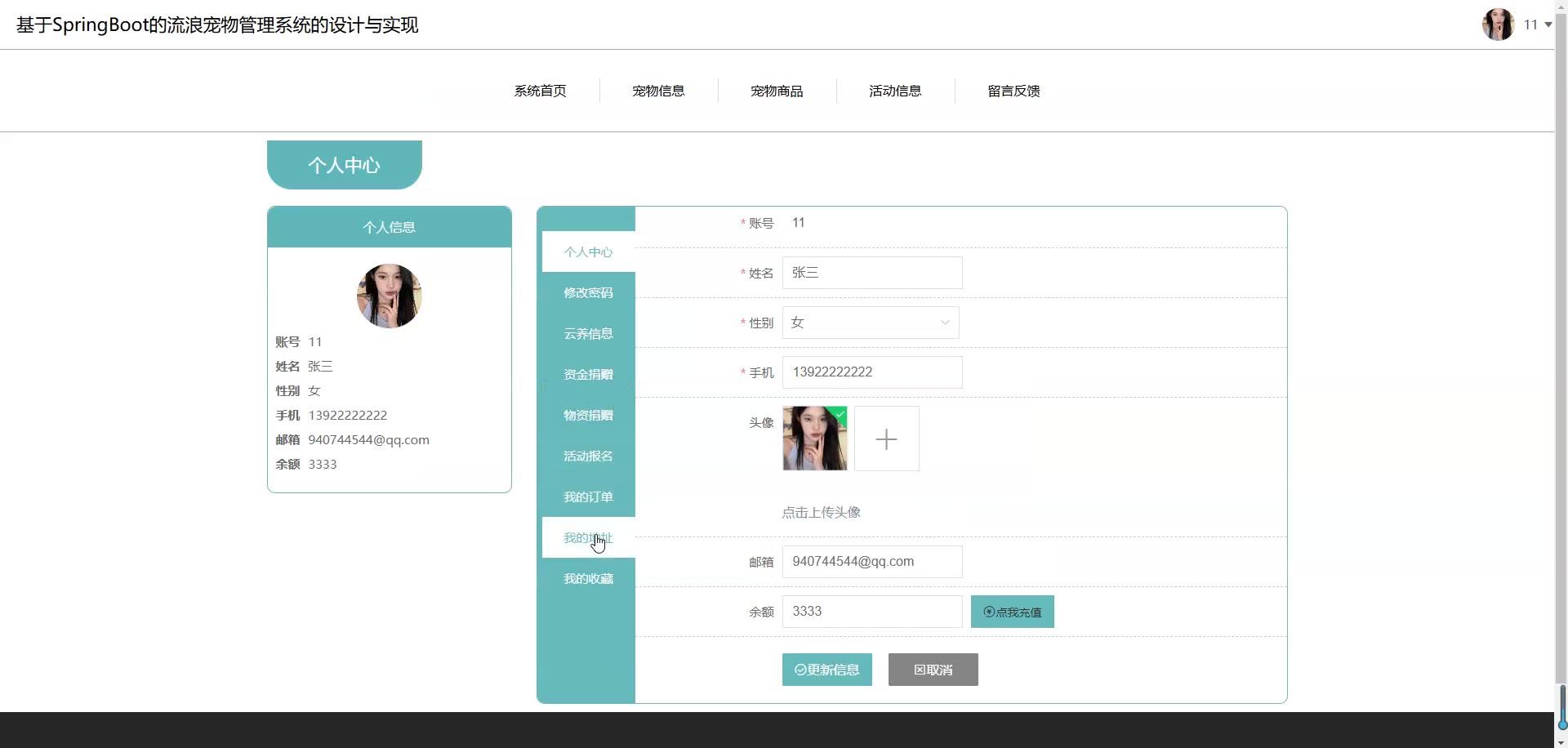Click the plus icon to upload avatar
Viewport: 1568px width, 748px height.
pos(886,439)
